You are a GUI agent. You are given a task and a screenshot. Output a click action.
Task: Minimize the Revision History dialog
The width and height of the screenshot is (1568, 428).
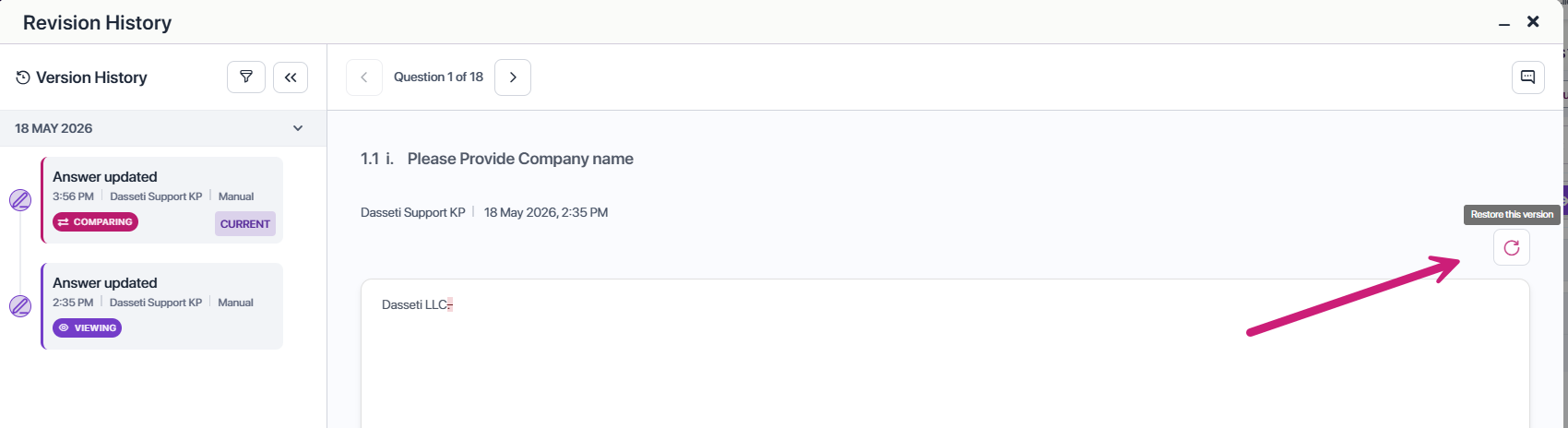coord(1504,23)
